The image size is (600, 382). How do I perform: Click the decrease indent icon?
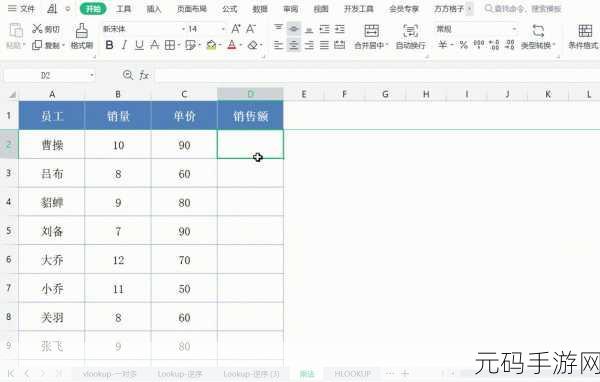(324, 29)
